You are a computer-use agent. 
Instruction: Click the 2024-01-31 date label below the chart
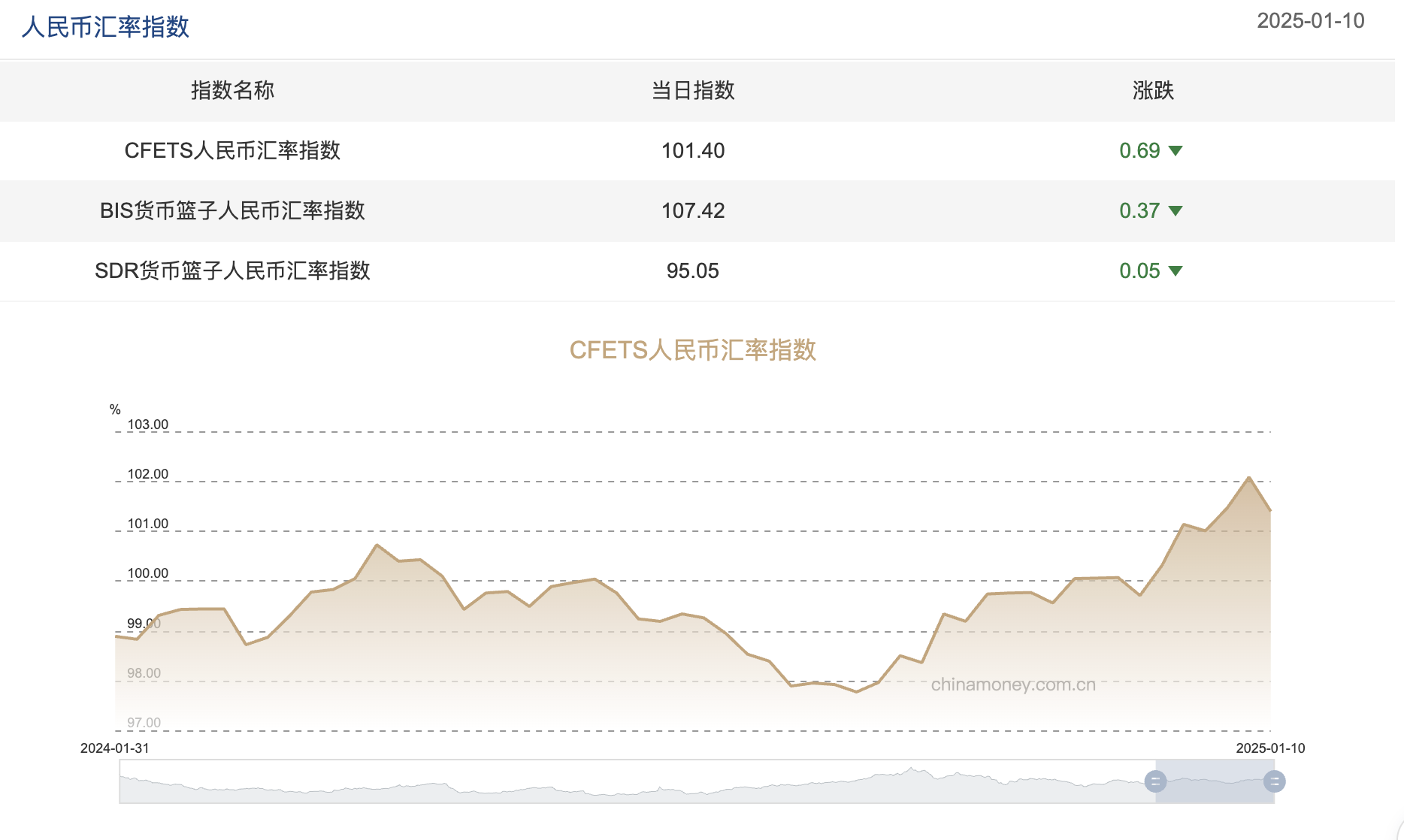pyautogui.click(x=113, y=748)
